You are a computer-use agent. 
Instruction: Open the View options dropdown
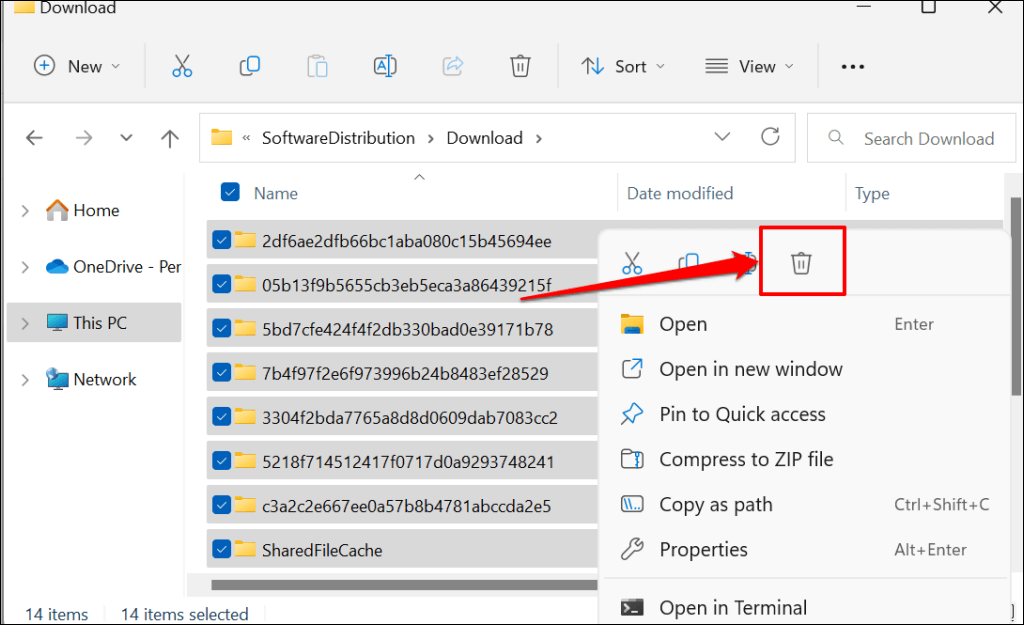[x=749, y=66]
